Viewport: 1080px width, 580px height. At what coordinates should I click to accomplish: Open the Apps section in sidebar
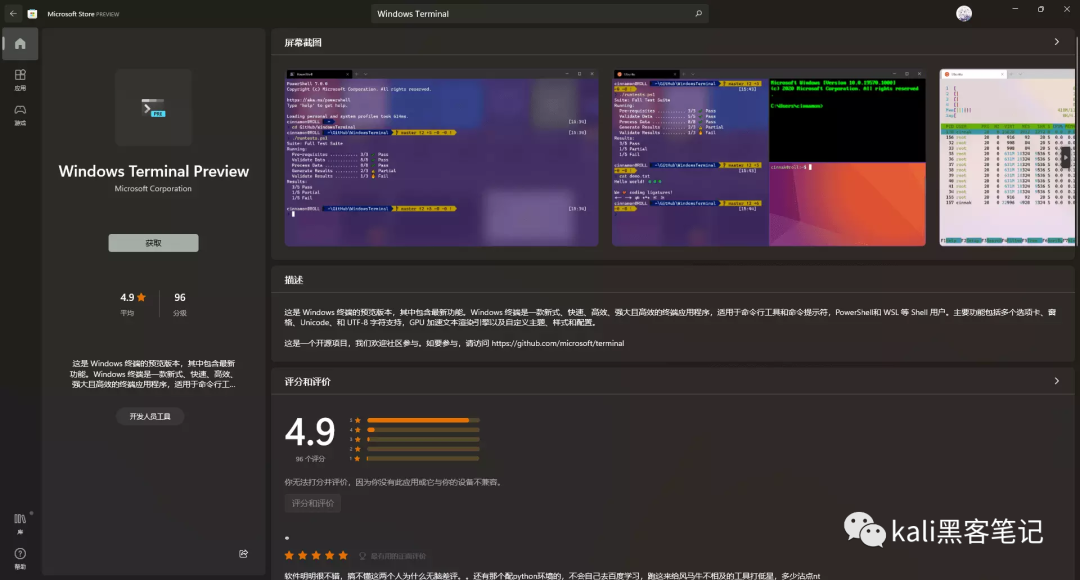[x=20, y=79]
